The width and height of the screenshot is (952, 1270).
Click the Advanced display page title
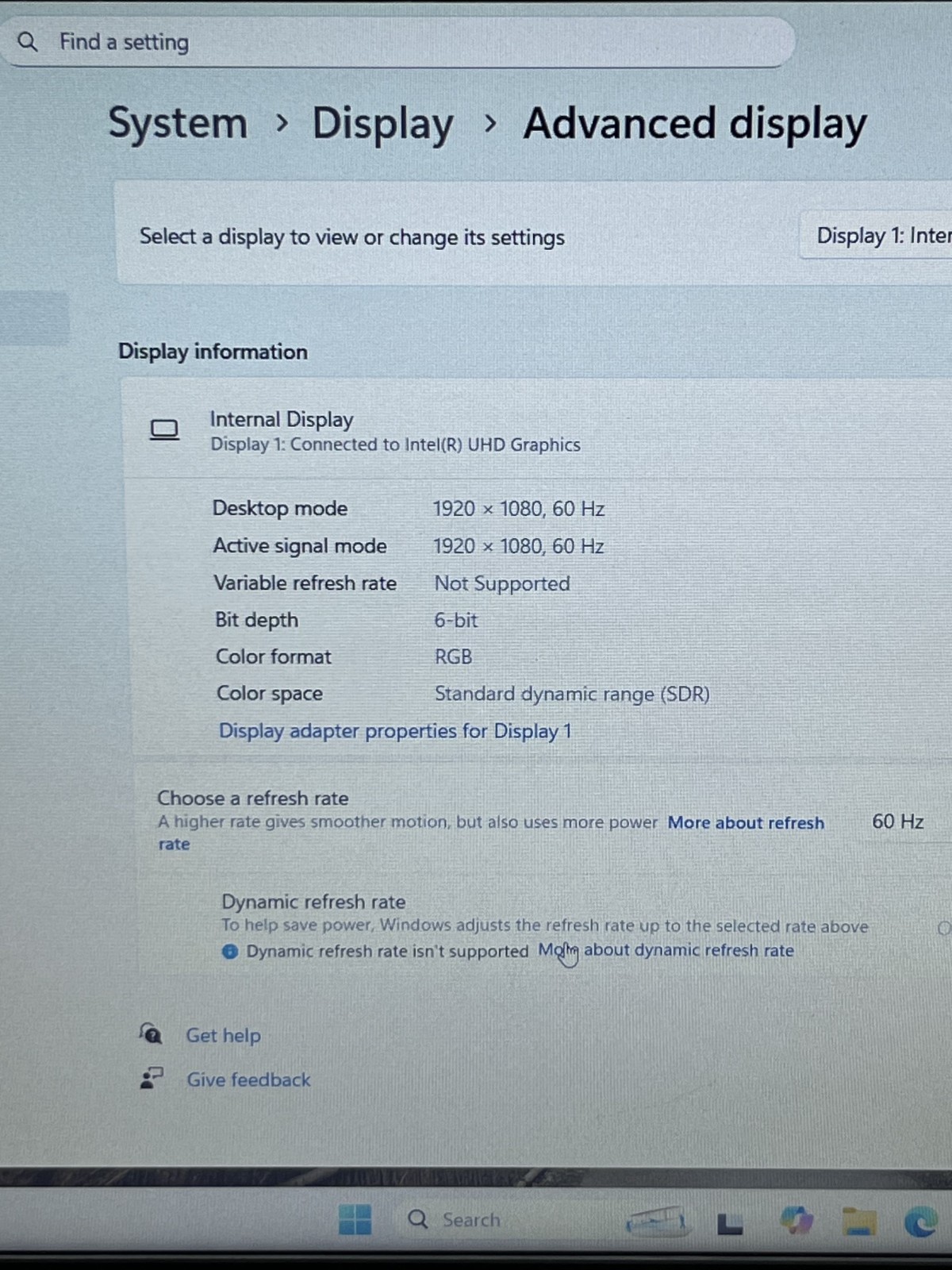pos(695,125)
